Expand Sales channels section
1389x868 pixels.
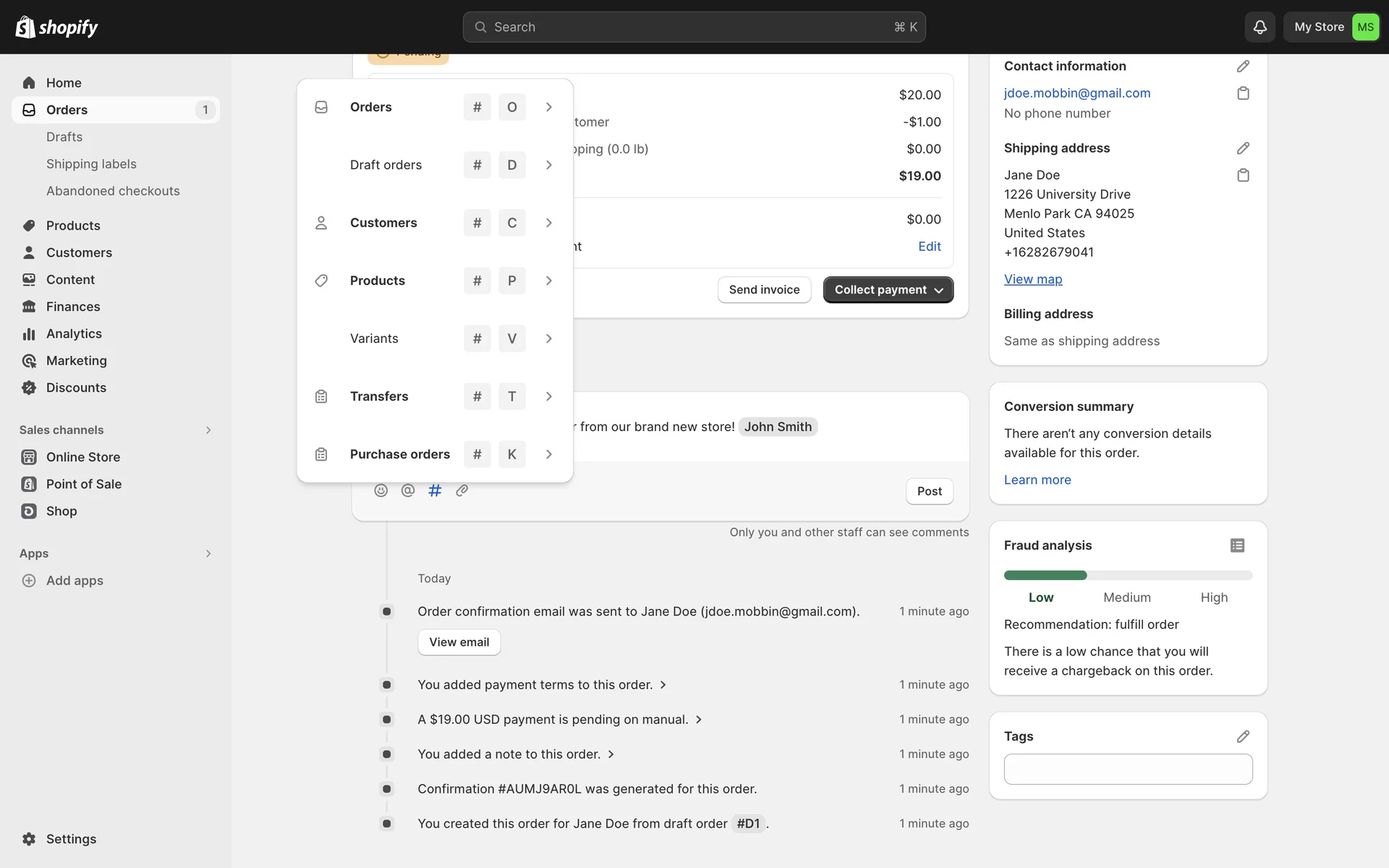(x=208, y=430)
